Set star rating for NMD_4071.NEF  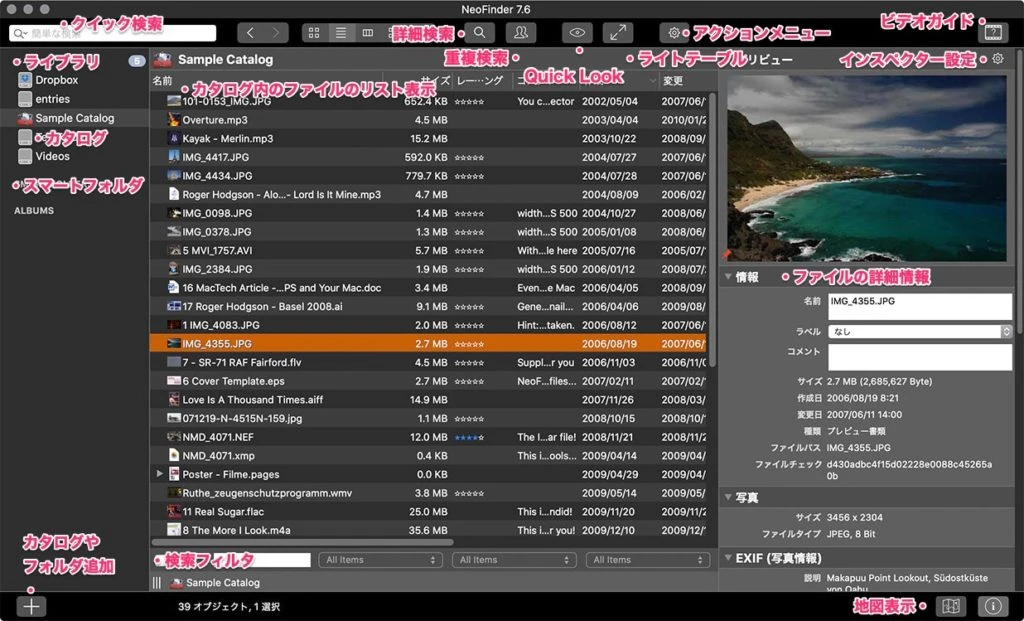point(470,438)
